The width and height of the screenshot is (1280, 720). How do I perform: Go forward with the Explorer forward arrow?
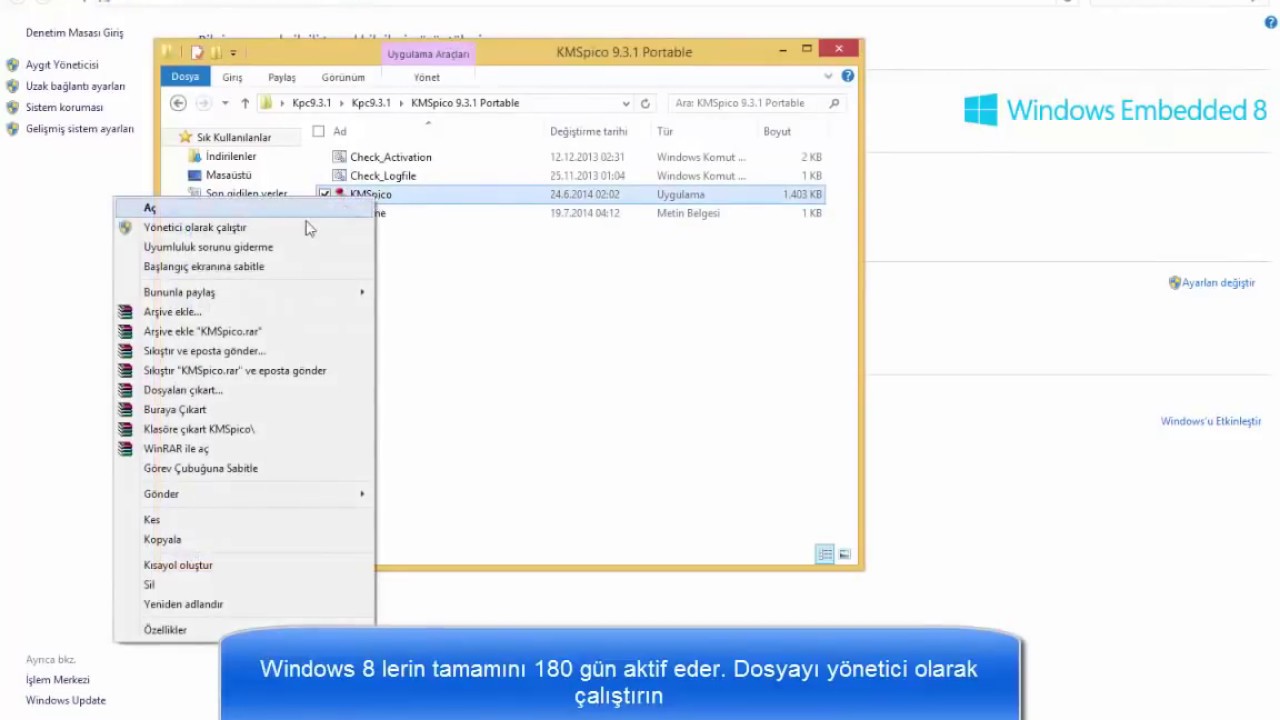coord(203,103)
